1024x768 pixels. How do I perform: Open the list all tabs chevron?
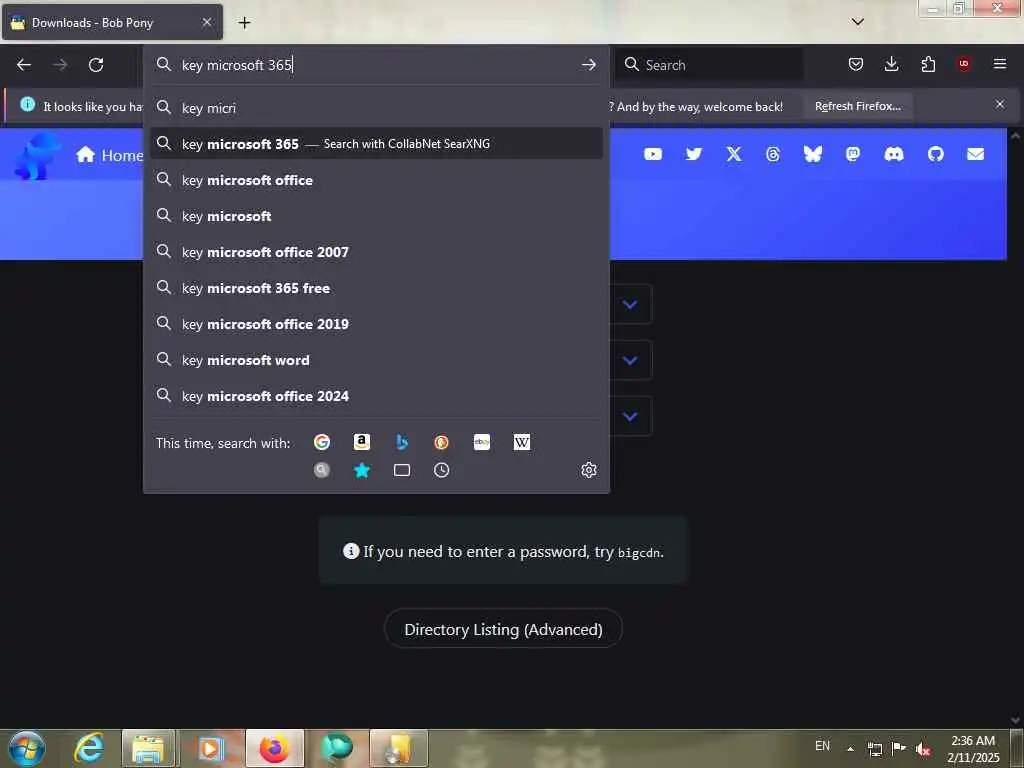[x=858, y=22]
